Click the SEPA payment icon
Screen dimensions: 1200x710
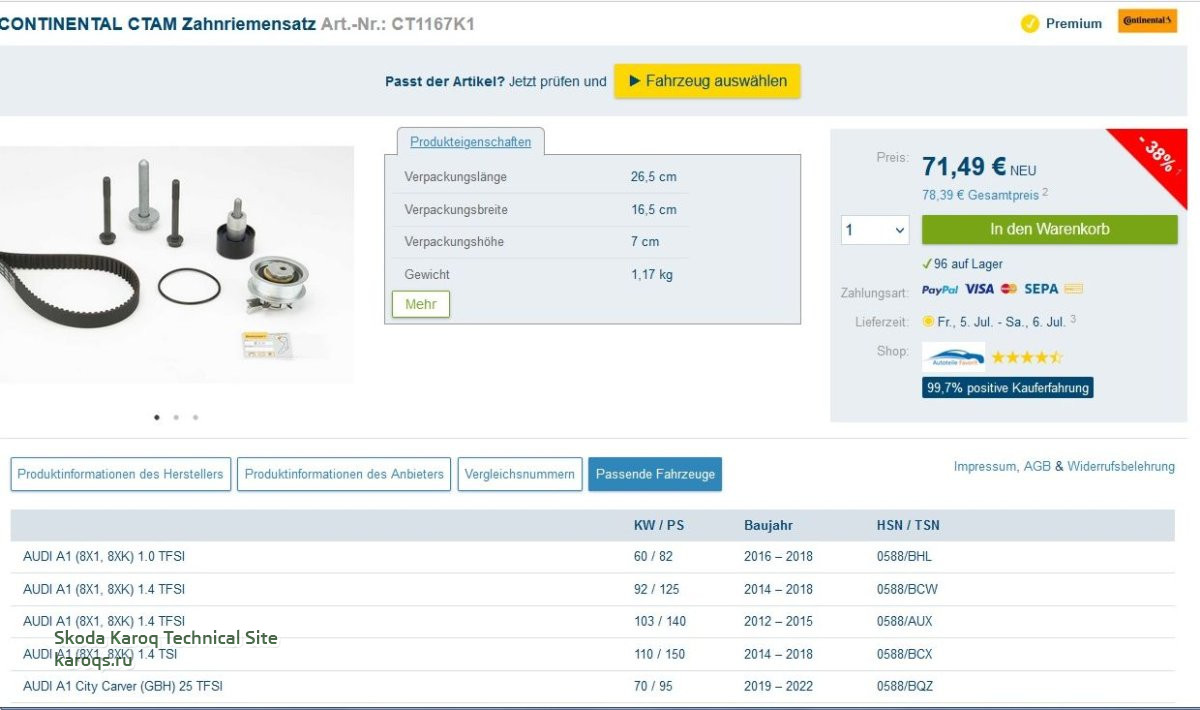1041,289
